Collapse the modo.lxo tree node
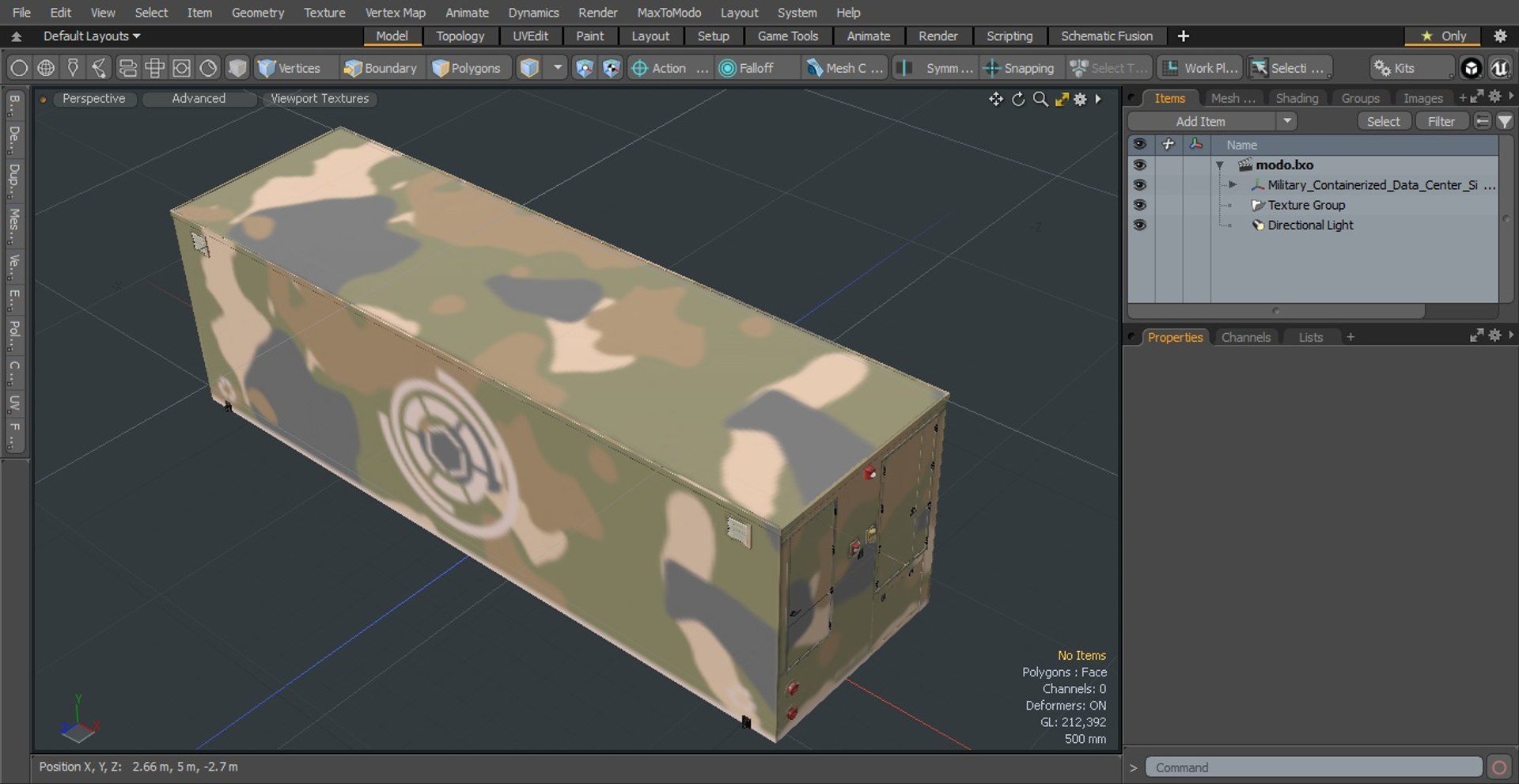This screenshot has width=1519, height=784. [x=1220, y=165]
